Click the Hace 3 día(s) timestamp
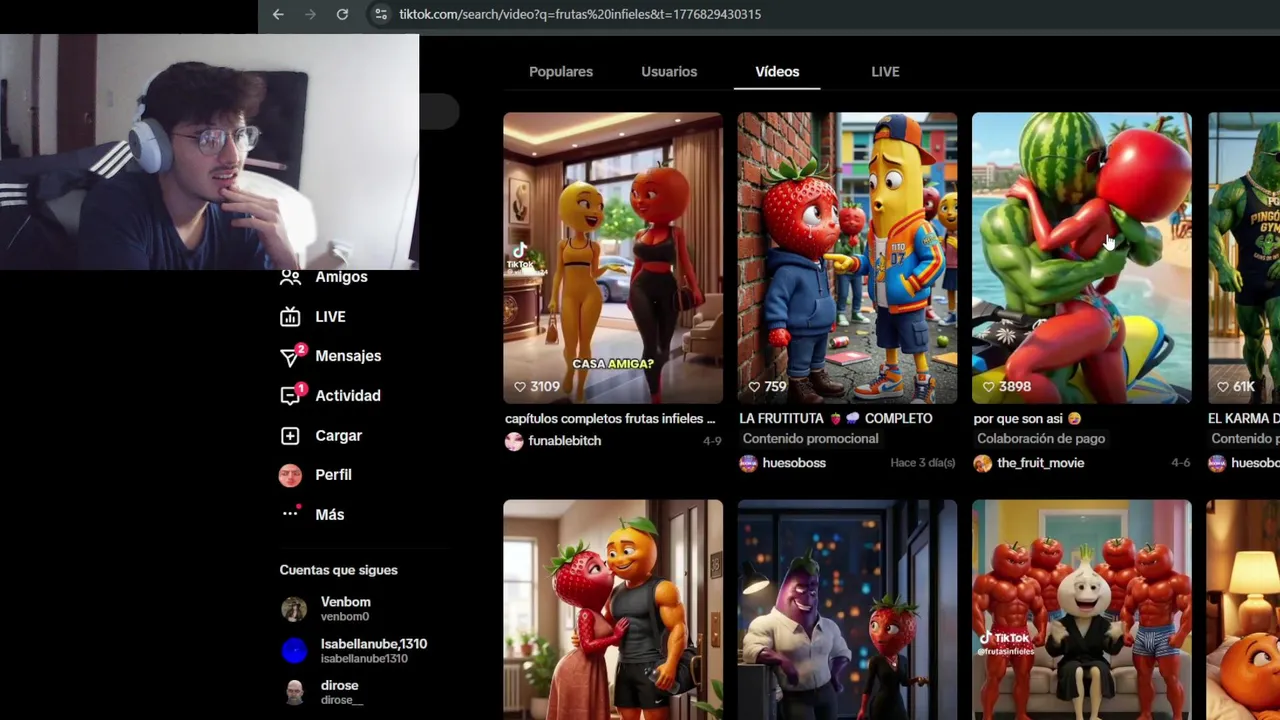Viewport: 1280px width, 720px height. [x=923, y=463]
